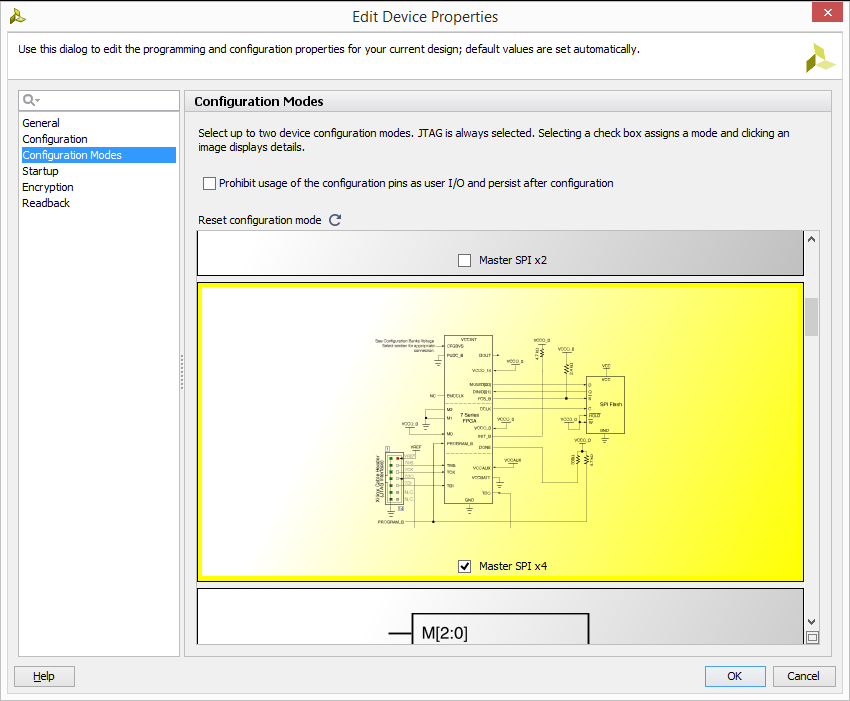This screenshot has width=850, height=701.
Task: Click the 'Configuration Modes' panel heading
Action: (x=259, y=101)
